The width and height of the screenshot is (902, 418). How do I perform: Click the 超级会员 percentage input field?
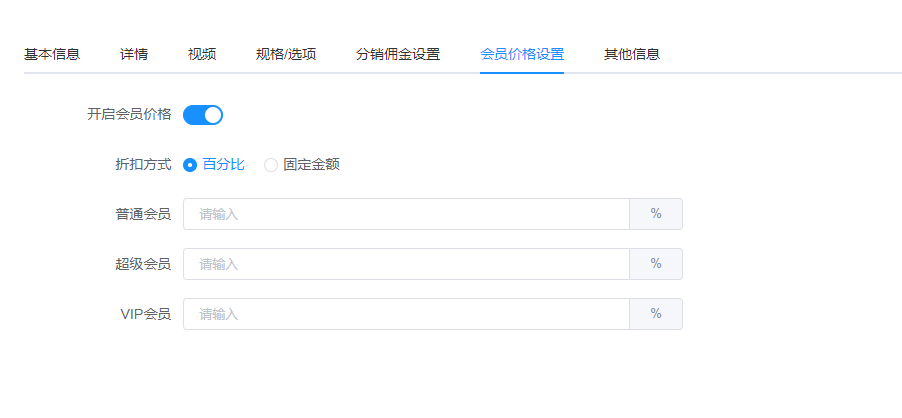click(x=406, y=264)
